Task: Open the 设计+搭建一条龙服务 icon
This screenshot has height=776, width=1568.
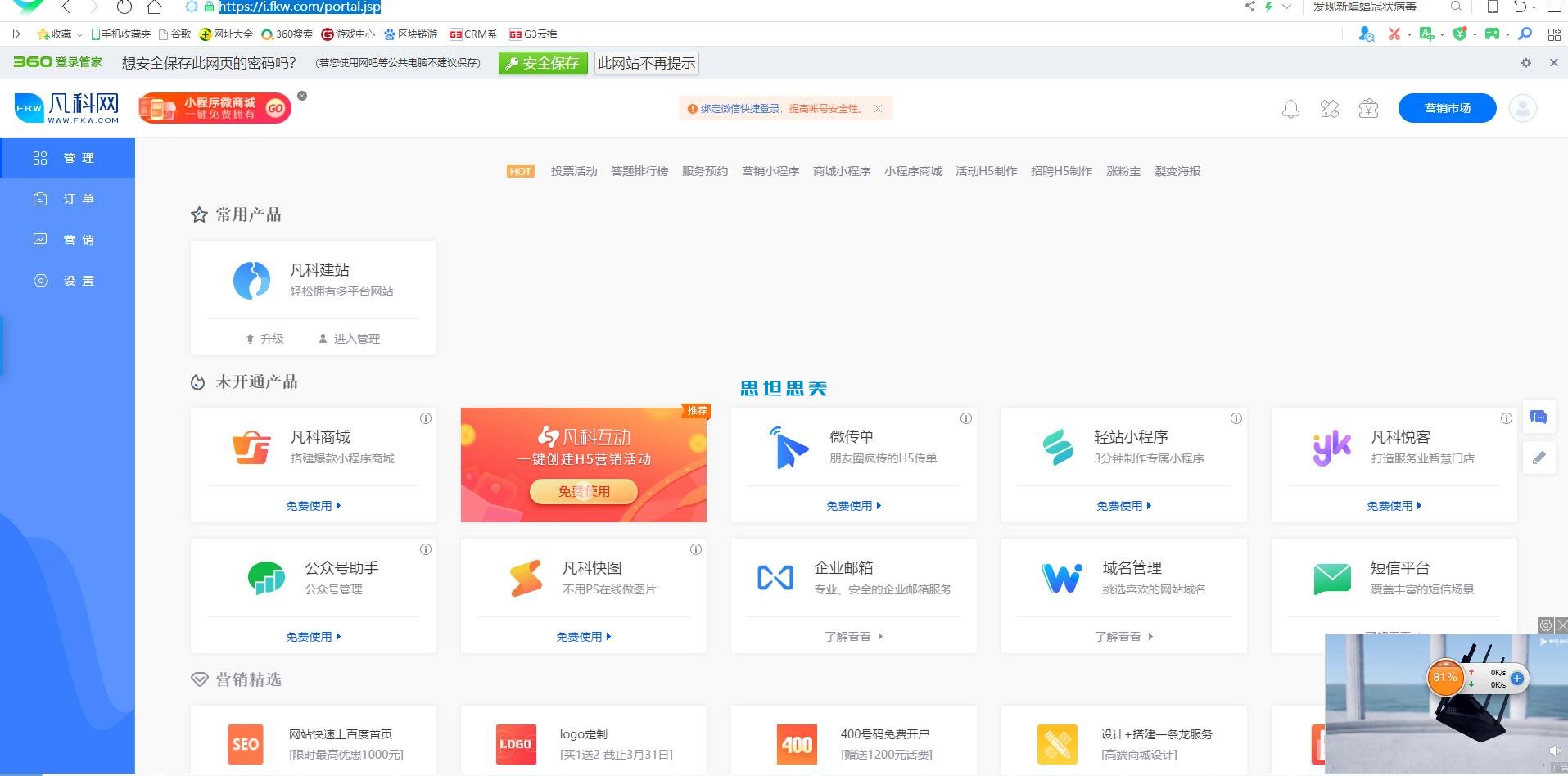Action: point(1057,744)
